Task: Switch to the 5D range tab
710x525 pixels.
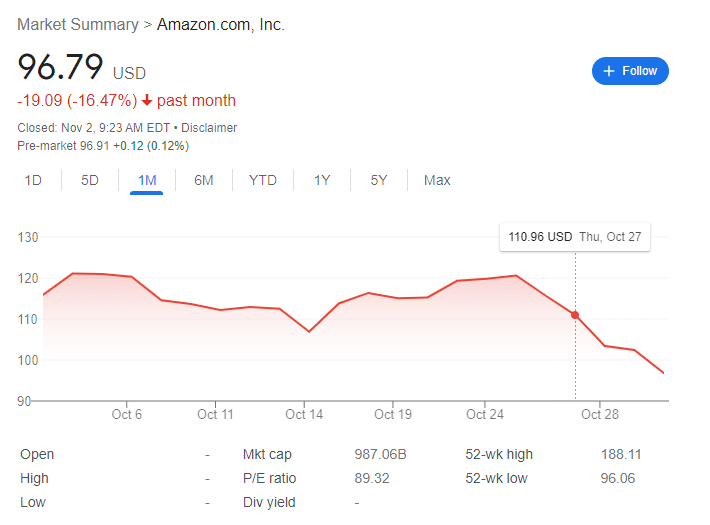Action: click(90, 180)
